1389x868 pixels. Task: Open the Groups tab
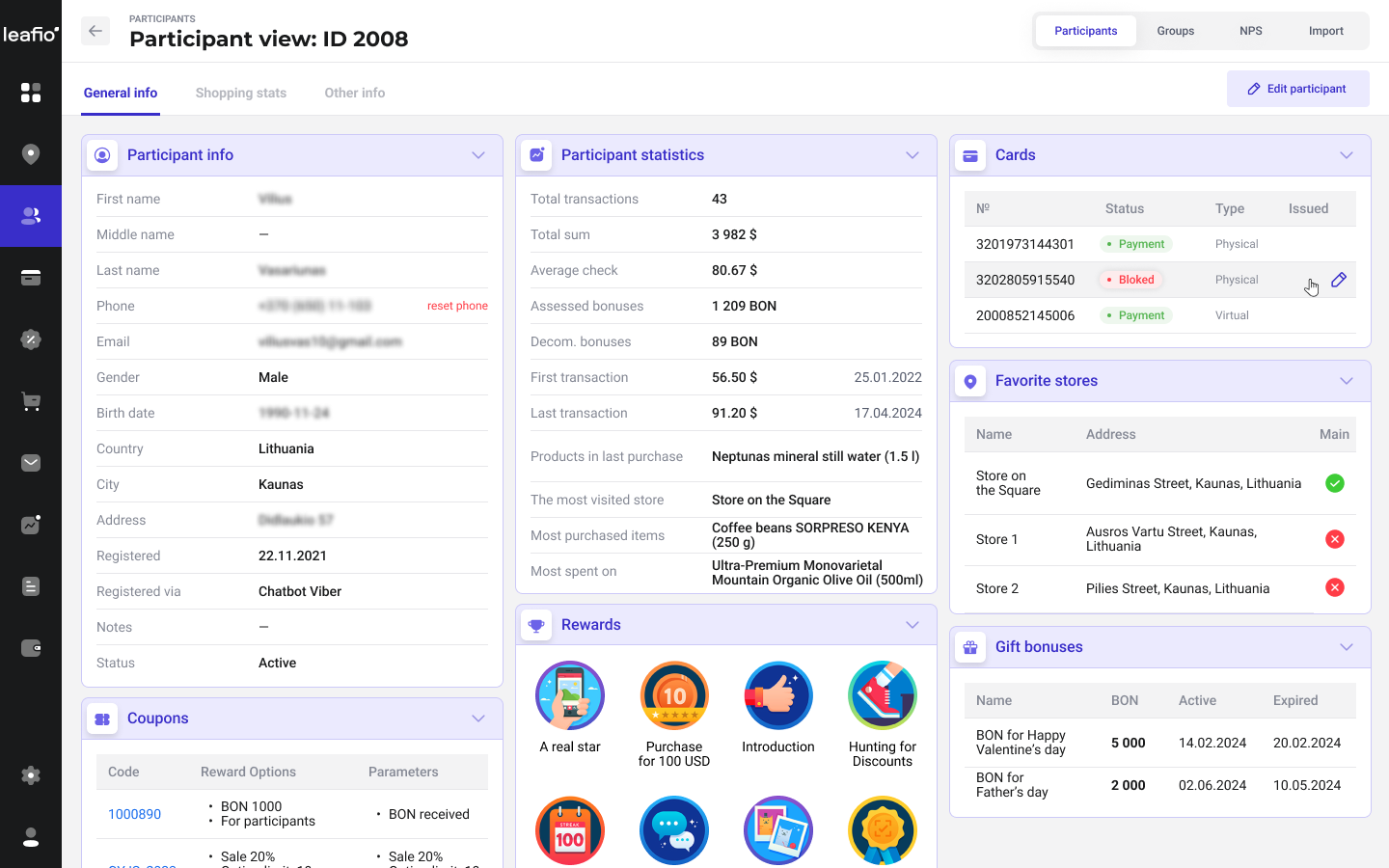(x=1175, y=30)
